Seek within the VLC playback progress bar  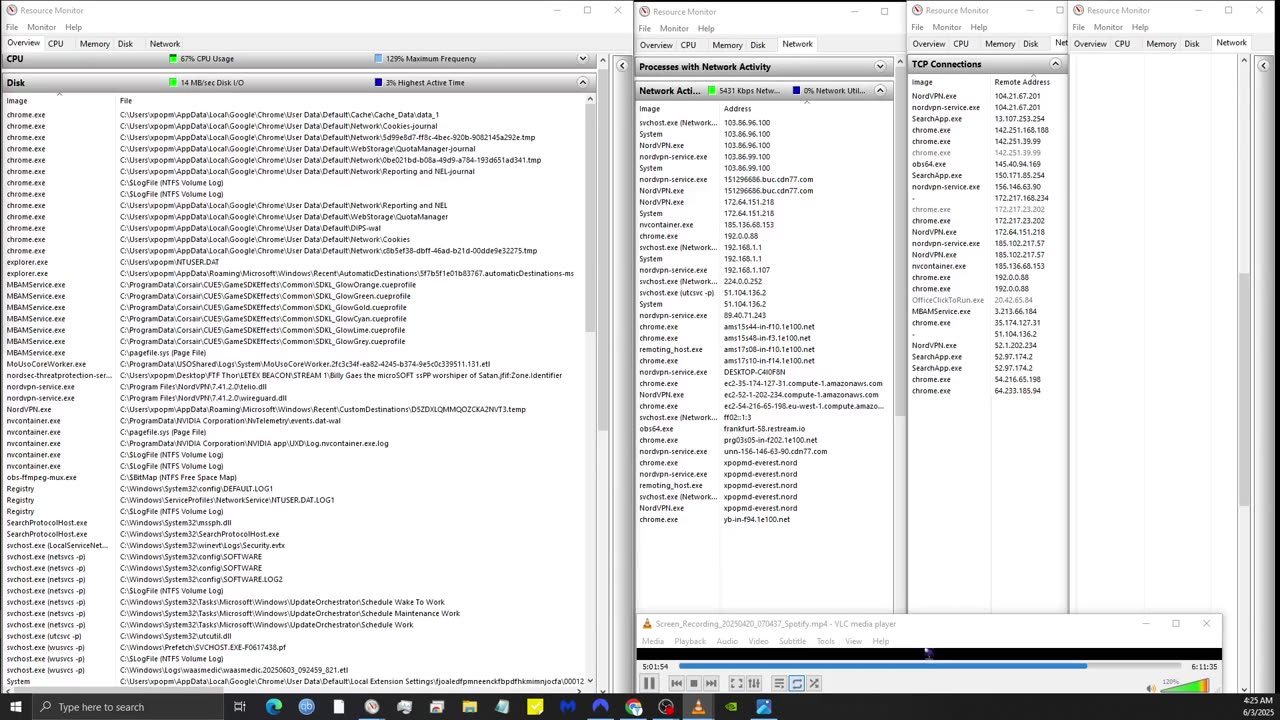(x=928, y=666)
